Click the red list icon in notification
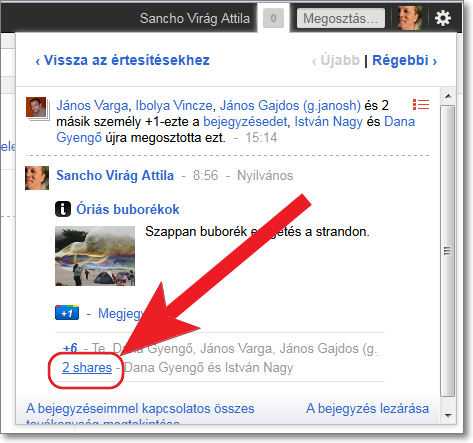Viewport: 473px width, 443px height. pyautogui.click(x=421, y=105)
